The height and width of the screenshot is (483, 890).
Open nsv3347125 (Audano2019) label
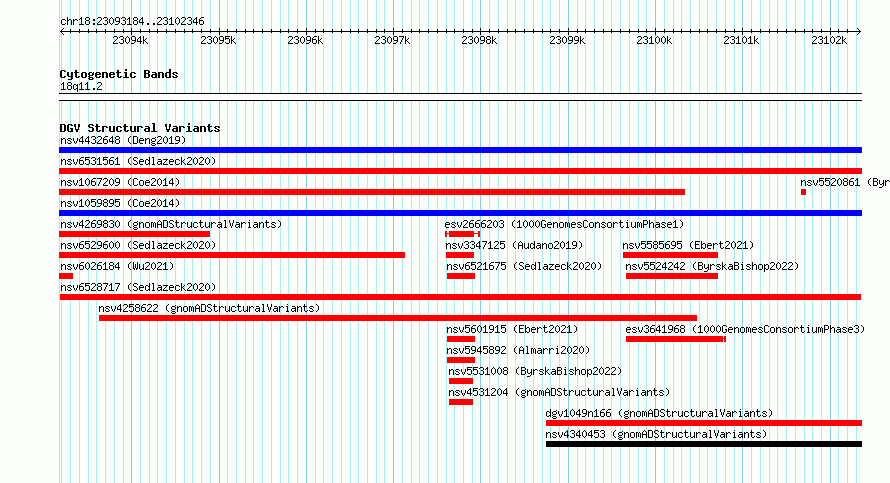(x=514, y=245)
